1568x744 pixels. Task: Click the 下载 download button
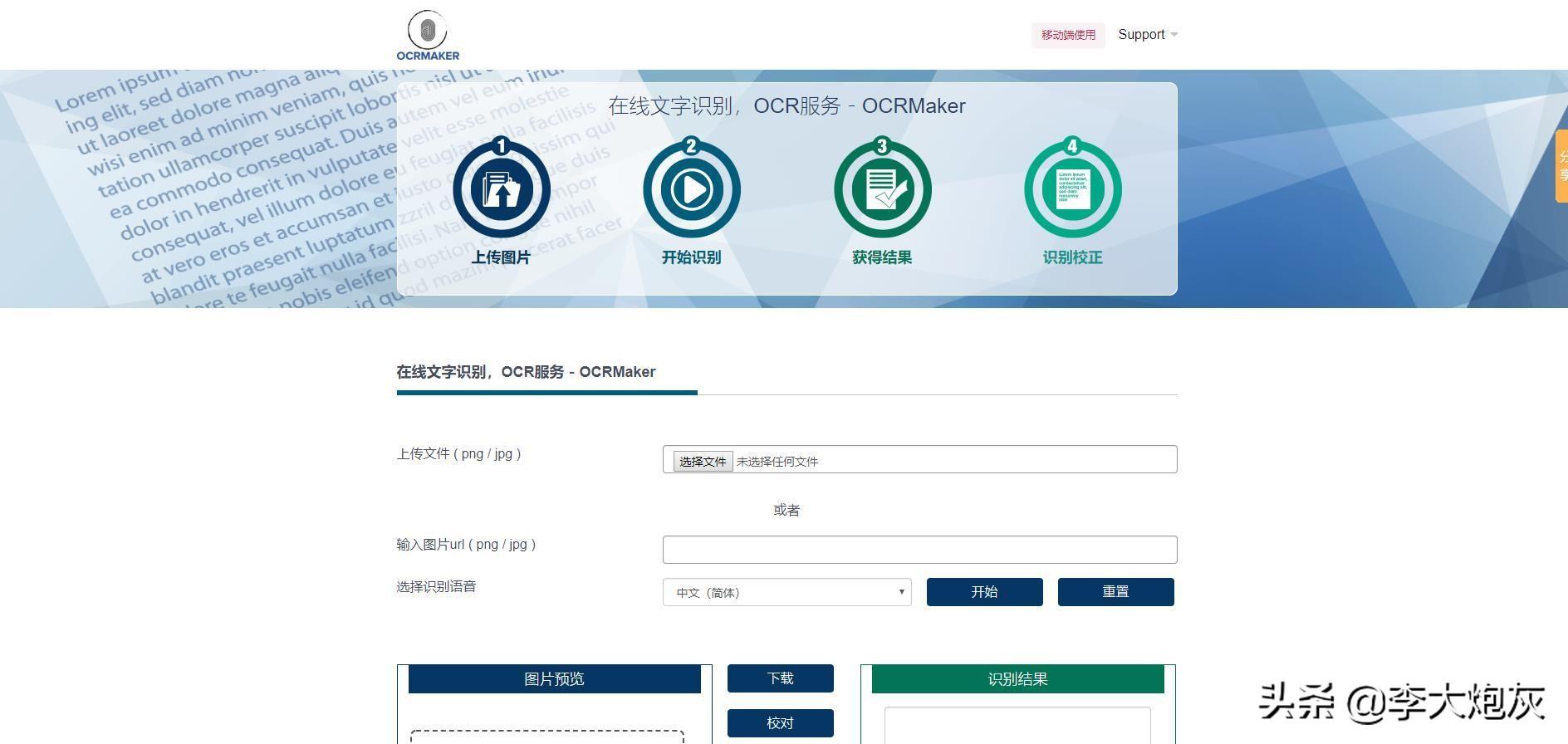781,678
